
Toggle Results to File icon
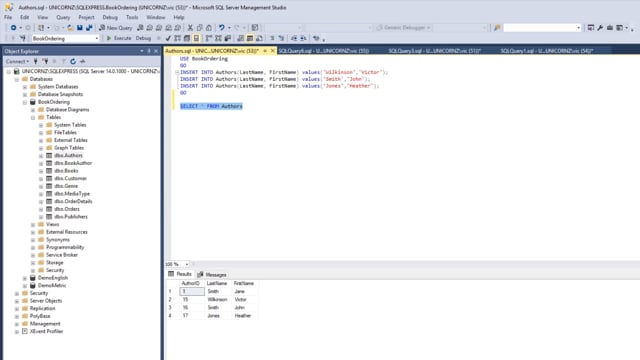259,38
